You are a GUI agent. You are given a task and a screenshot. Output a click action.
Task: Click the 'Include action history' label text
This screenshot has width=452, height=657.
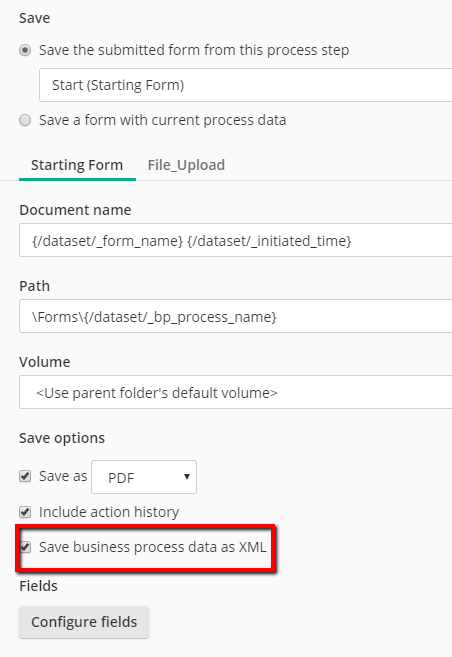pyautogui.click(x=109, y=512)
